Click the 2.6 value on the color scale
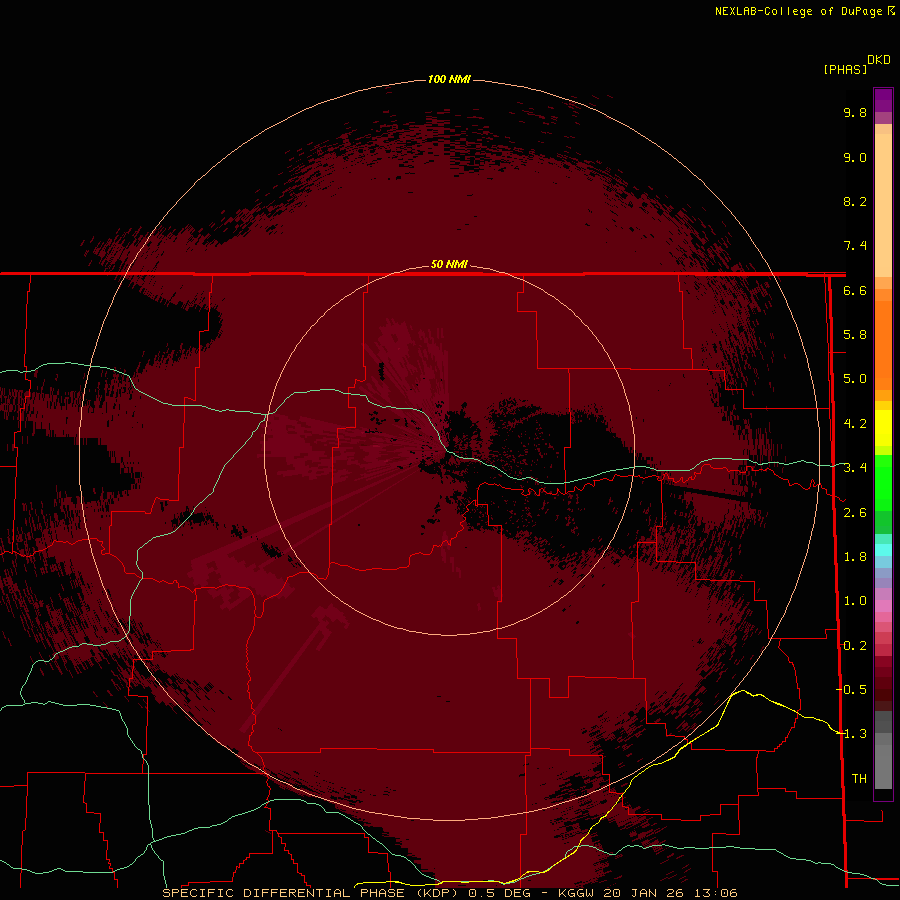The image size is (900, 900). (x=855, y=513)
